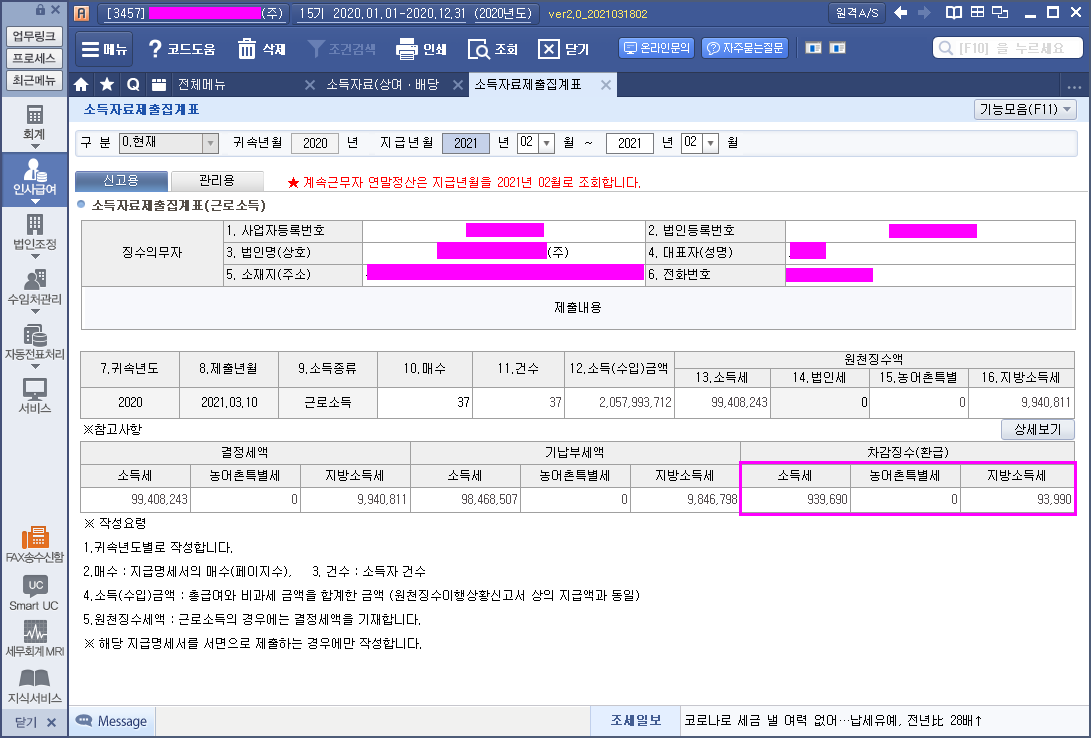Open Smart UC icon

point(34,593)
